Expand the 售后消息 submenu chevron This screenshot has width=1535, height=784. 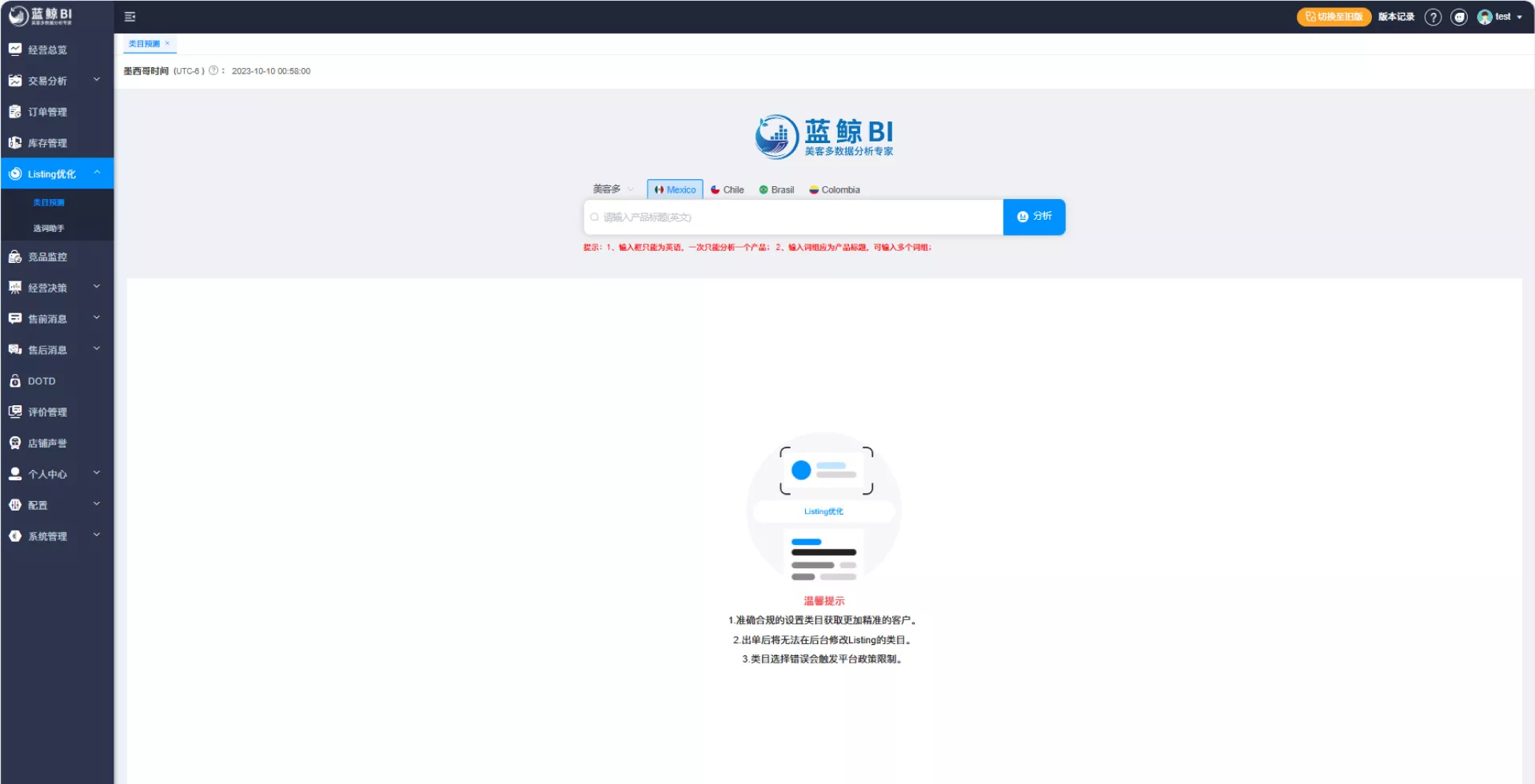pyautogui.click(x=97, y=349)
